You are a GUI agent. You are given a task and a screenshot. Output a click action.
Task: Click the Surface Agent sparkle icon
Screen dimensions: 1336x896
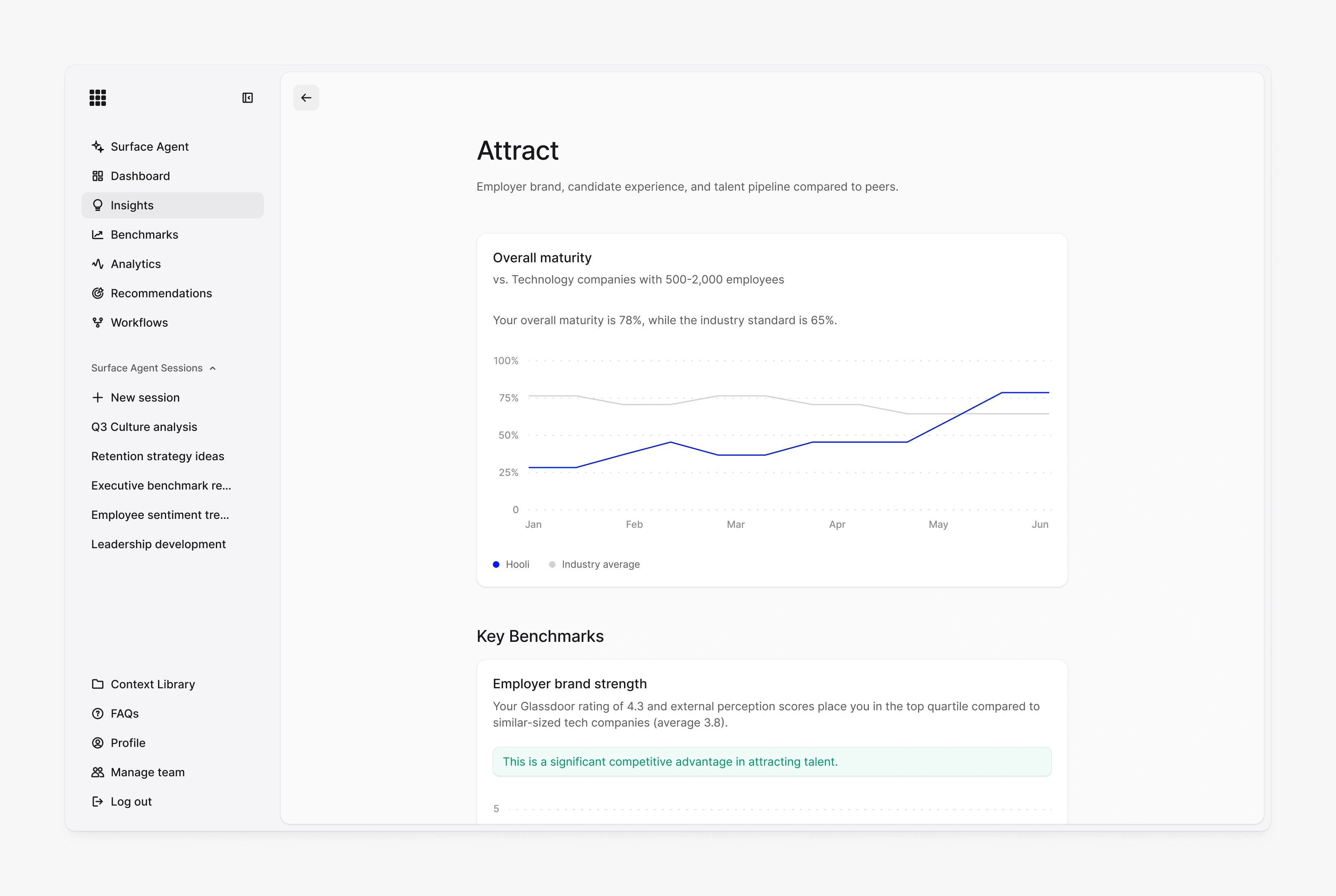pyautogui.click(x=98, y=147)
